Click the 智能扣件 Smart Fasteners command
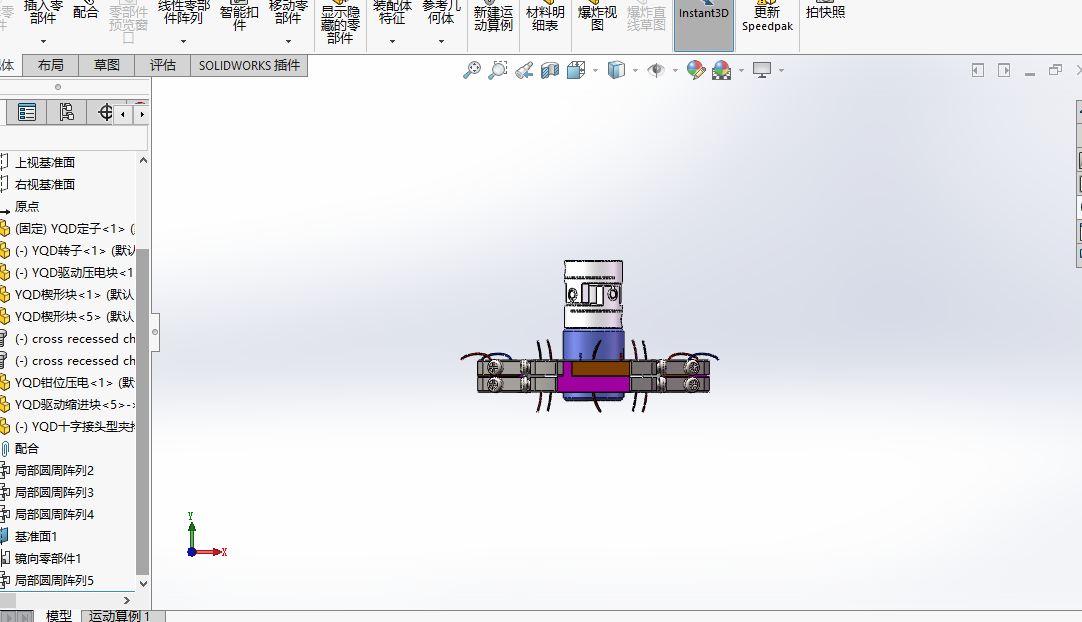 coord(239,18)
